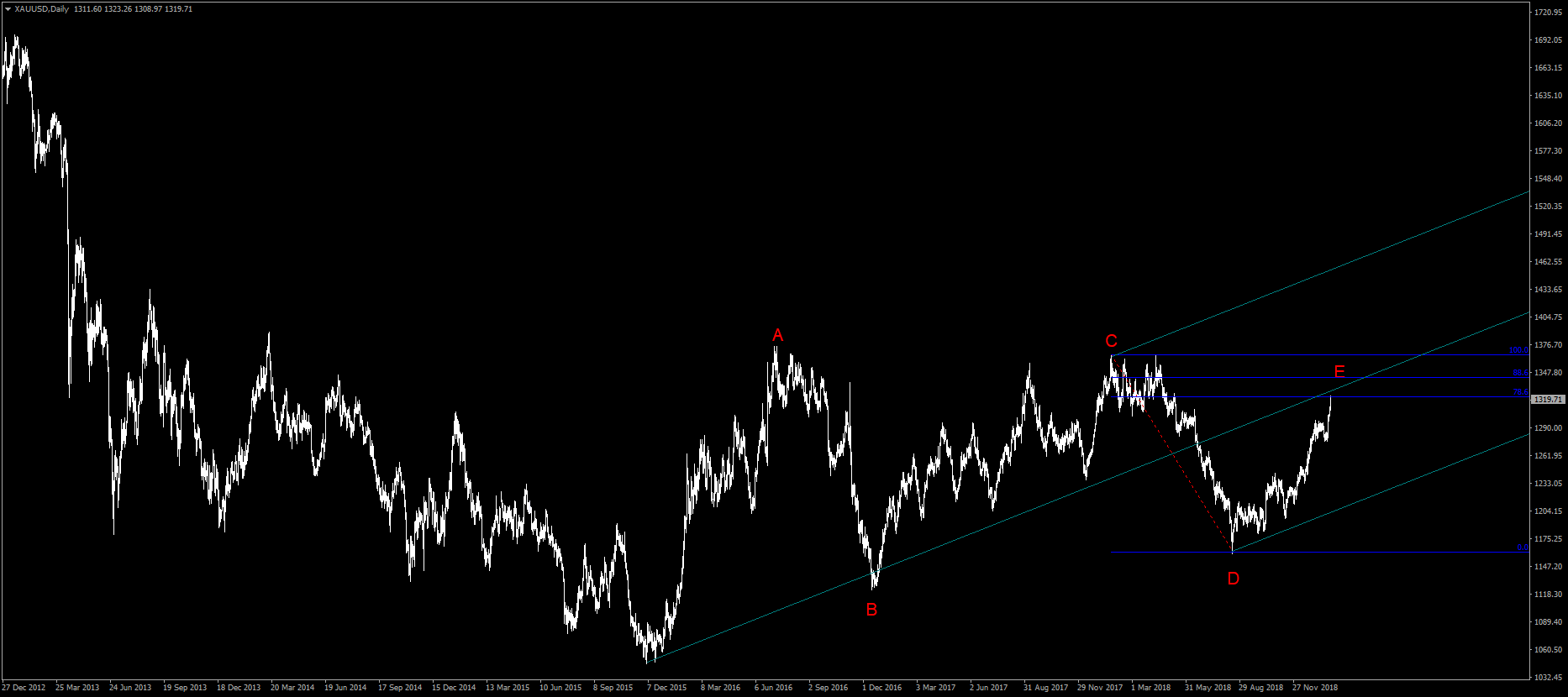Image resolution: width=1568 pixels, height=697 pixels.
Task: Click the 0.0 Fibonacci level label
Action: [1522, 548]
